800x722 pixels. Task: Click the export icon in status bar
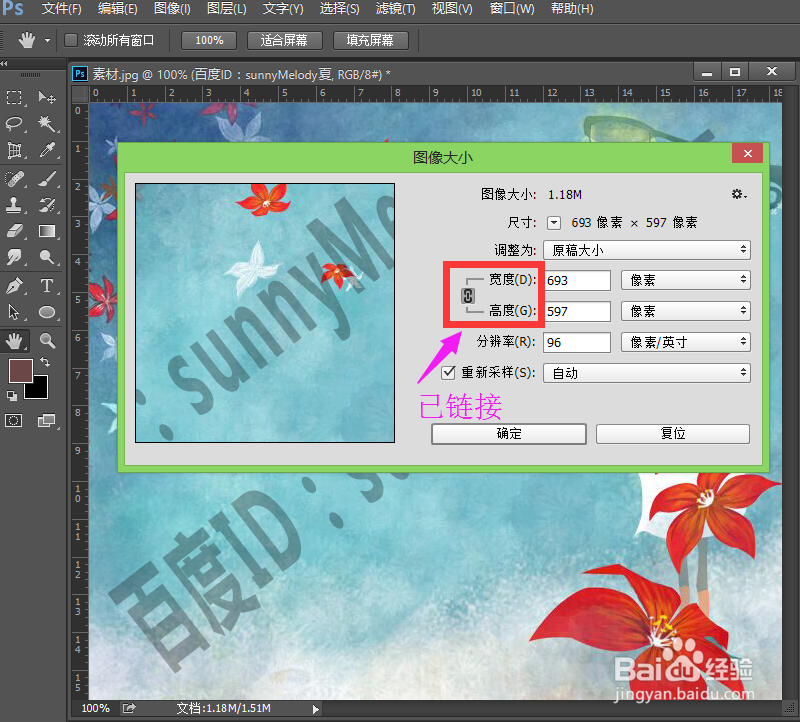pos(129,708)
